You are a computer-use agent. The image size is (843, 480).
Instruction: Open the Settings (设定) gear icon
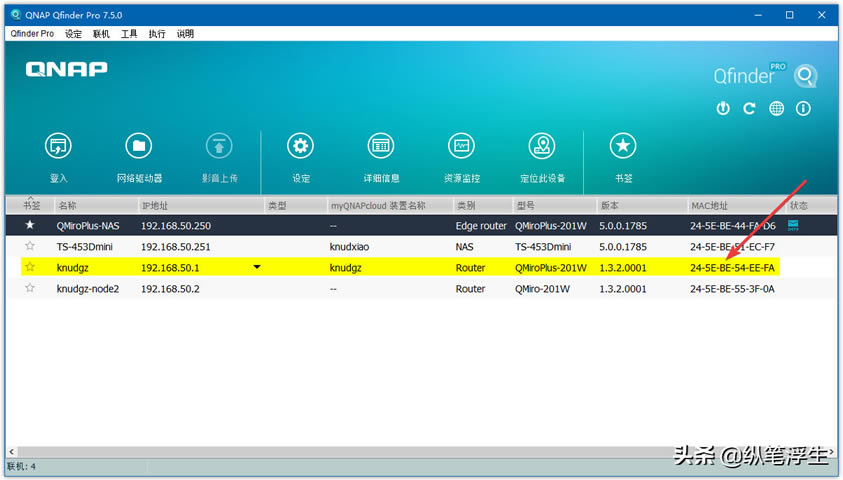(x=300, y=146)
